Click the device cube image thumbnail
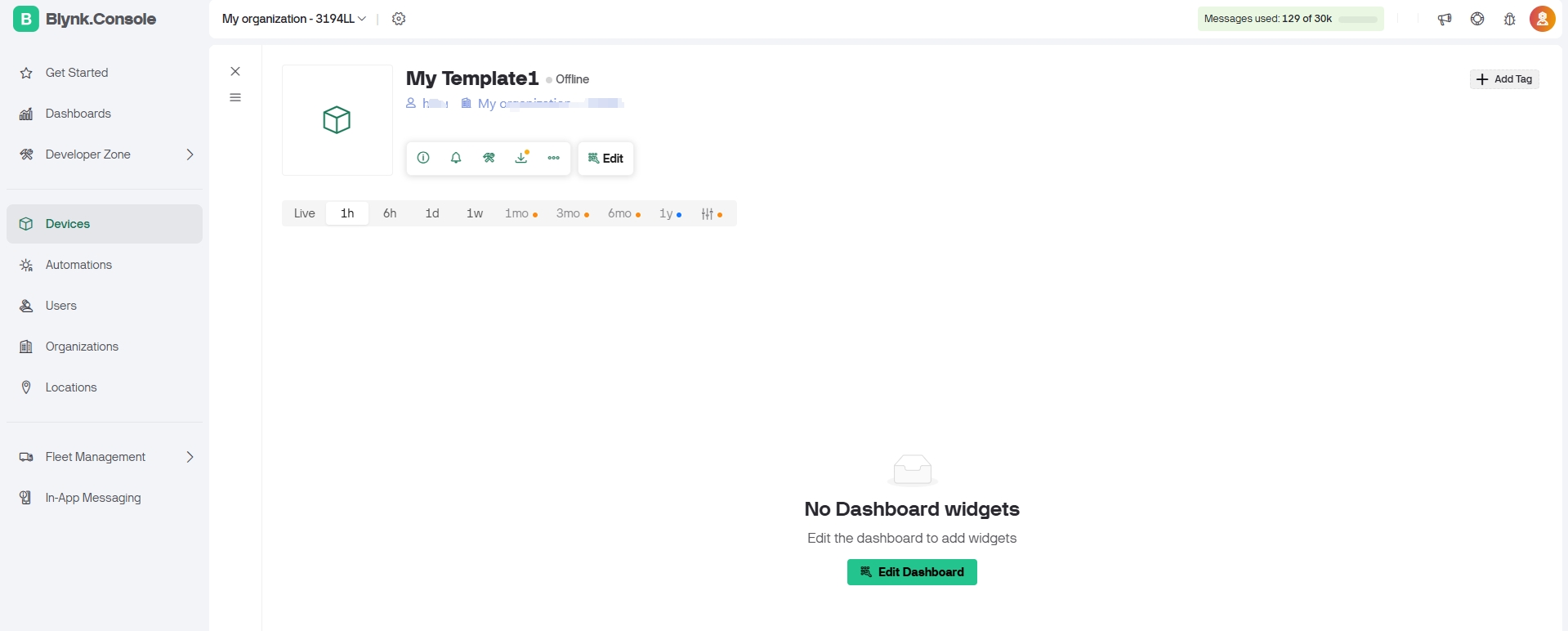 337,120
